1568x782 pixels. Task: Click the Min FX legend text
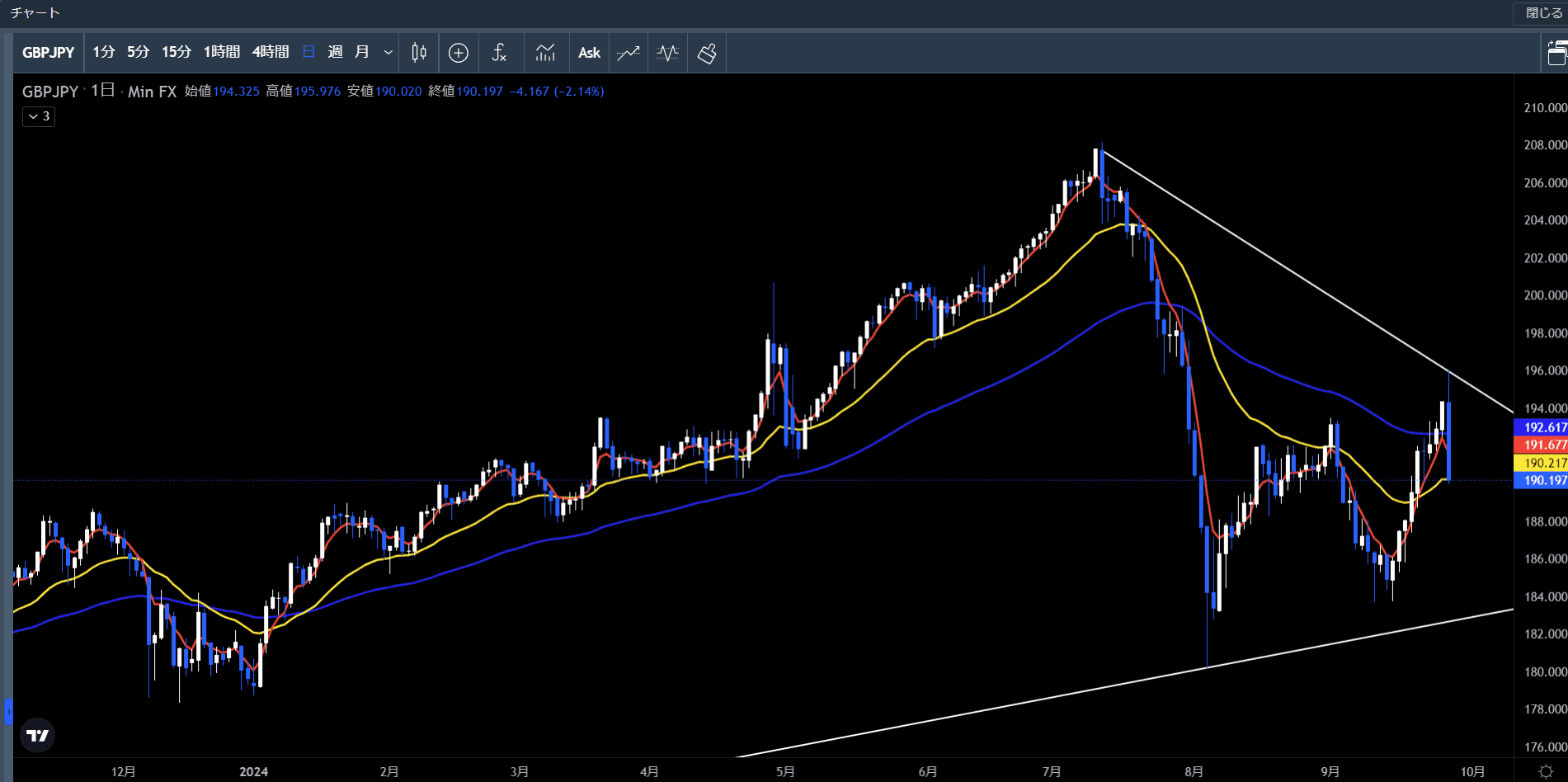coord(153,92)
